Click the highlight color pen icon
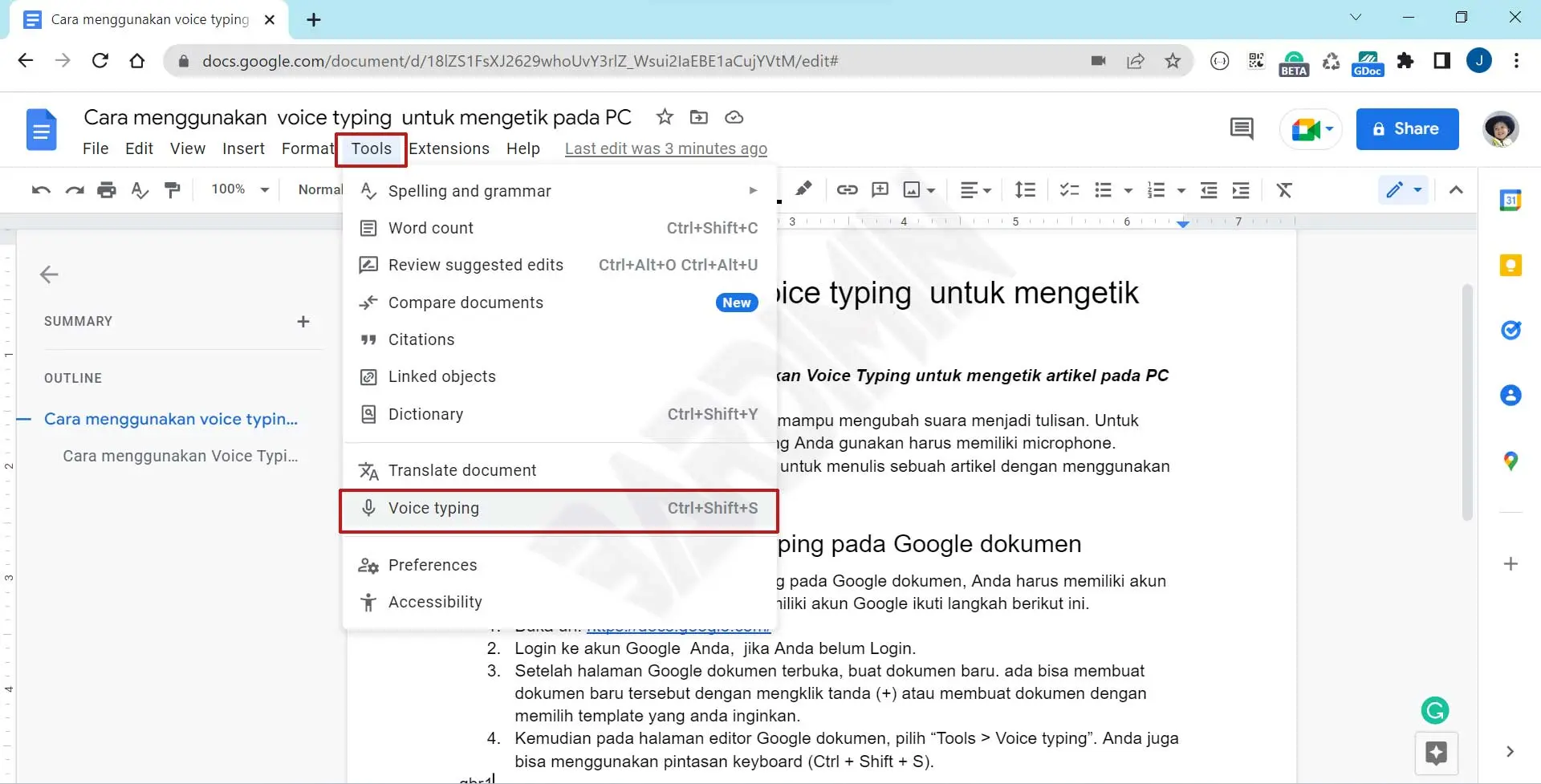Image resolution: width=1541 pixels, height=784 pixels. (x=803, y=189)
